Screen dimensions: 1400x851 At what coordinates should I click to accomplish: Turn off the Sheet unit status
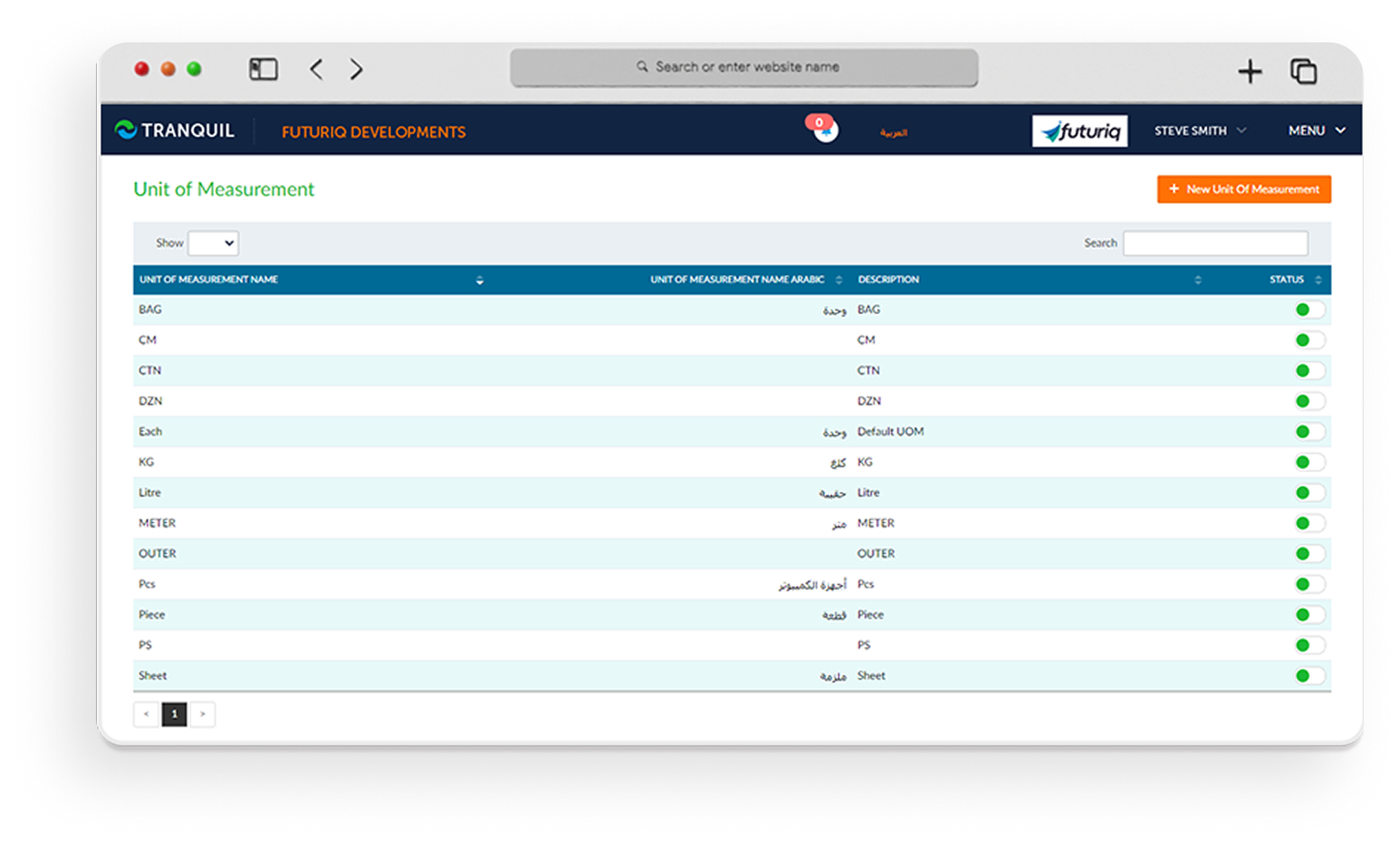click(1309, 676)
